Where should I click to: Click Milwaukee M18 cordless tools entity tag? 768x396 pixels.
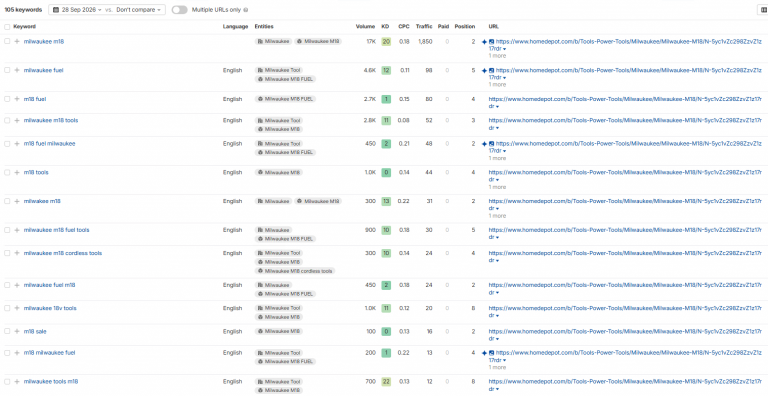(x=295, y=271)
